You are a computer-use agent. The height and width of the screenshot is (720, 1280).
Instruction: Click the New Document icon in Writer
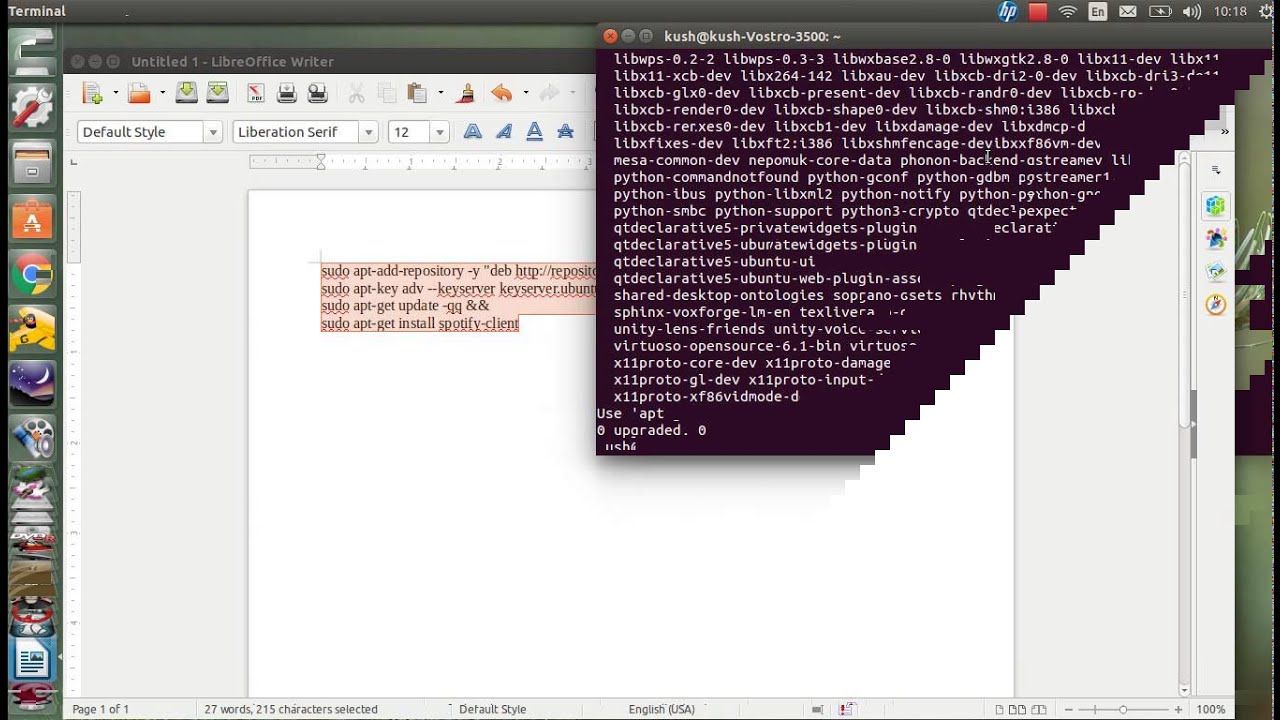pos(92,94)
